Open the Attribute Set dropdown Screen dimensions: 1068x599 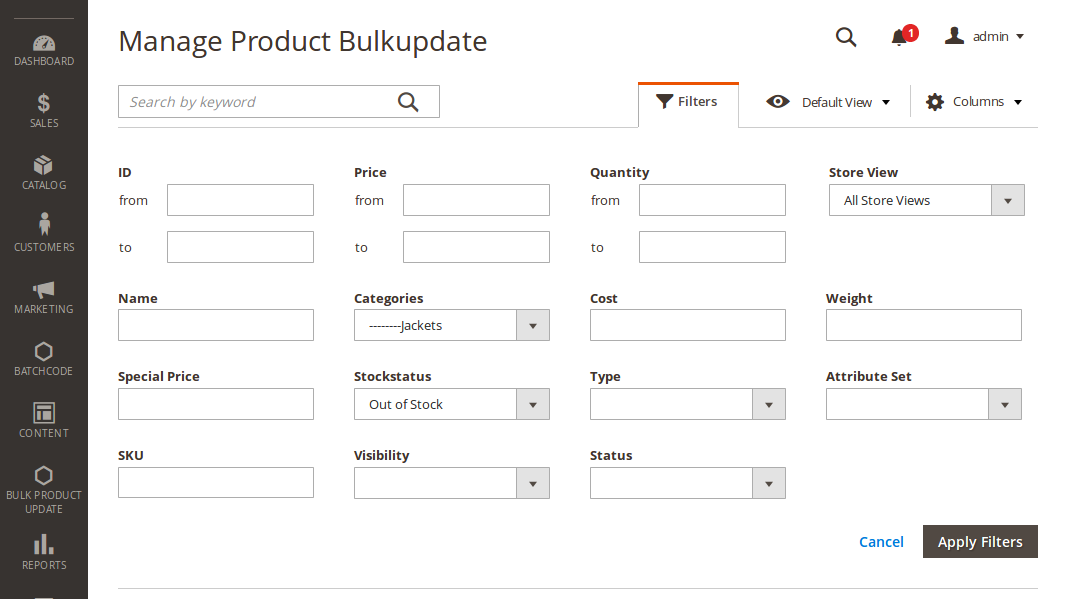pos(923,404)
